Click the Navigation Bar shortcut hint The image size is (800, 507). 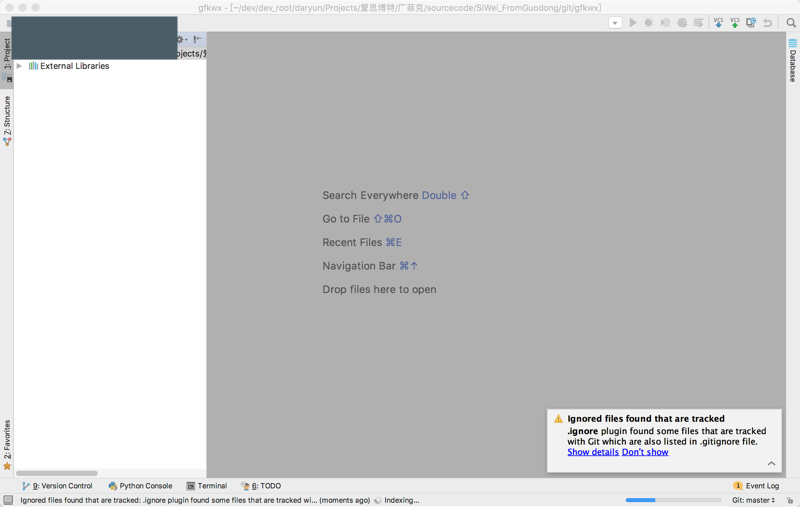pos(370,266)
